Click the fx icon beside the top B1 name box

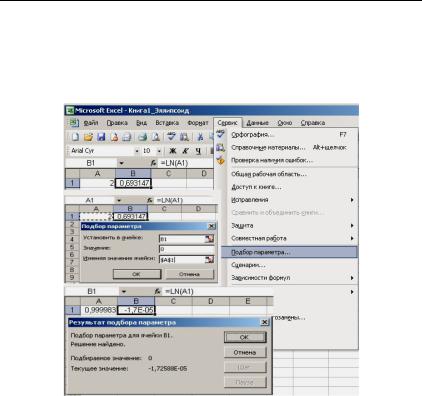[x=153, y=163]
